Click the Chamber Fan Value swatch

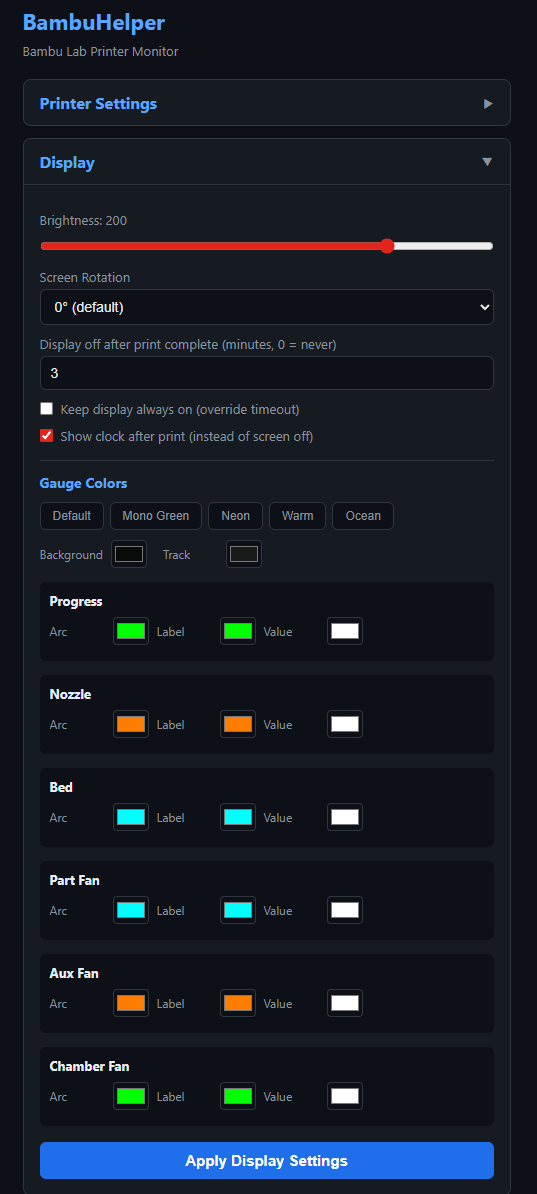pyautogui.click(x=345, y=1097)
